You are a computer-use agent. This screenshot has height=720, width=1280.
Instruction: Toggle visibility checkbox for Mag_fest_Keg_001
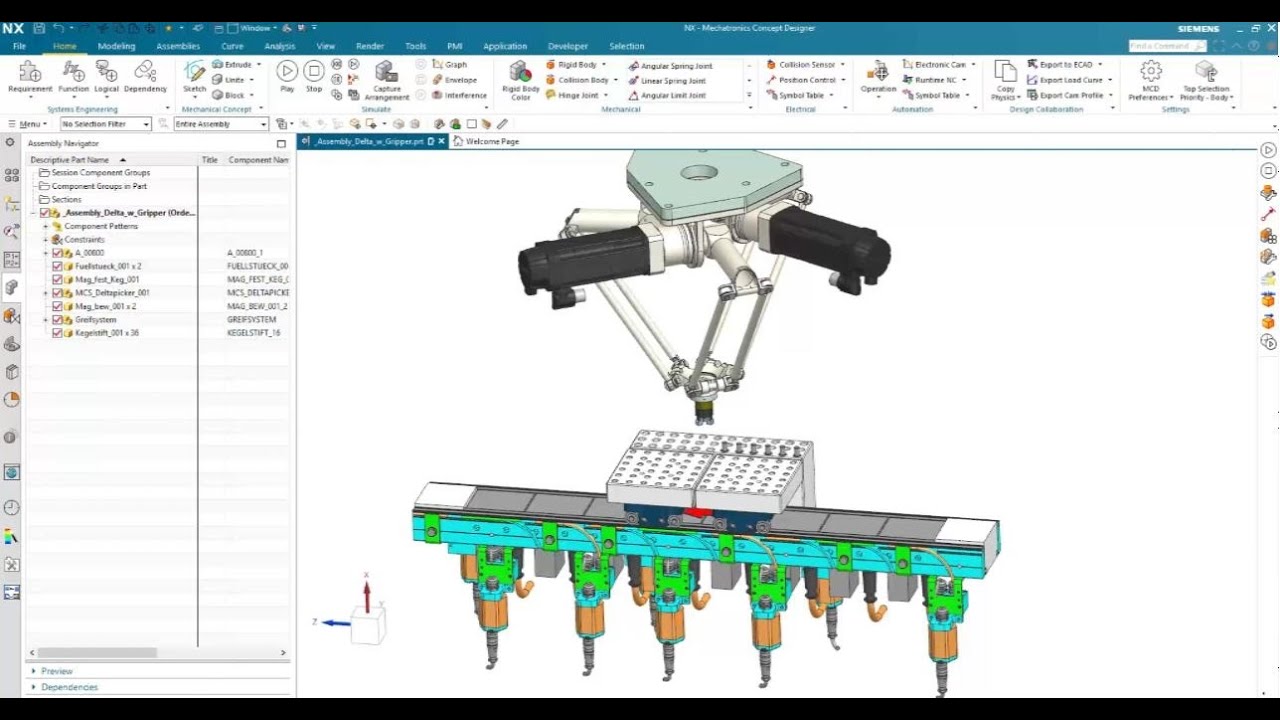point(57,280)
